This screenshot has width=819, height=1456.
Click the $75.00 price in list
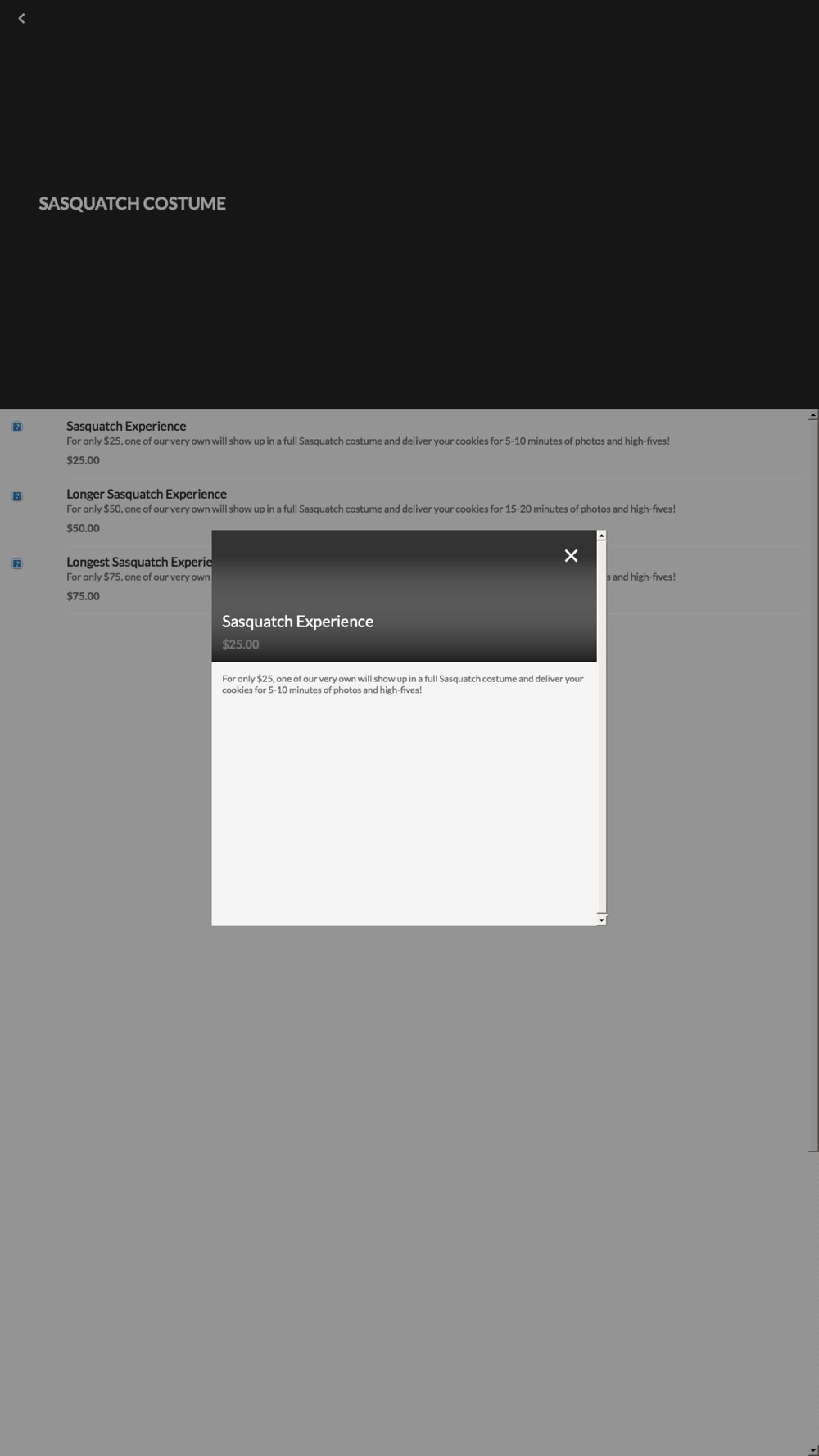(x=83, y=596)
